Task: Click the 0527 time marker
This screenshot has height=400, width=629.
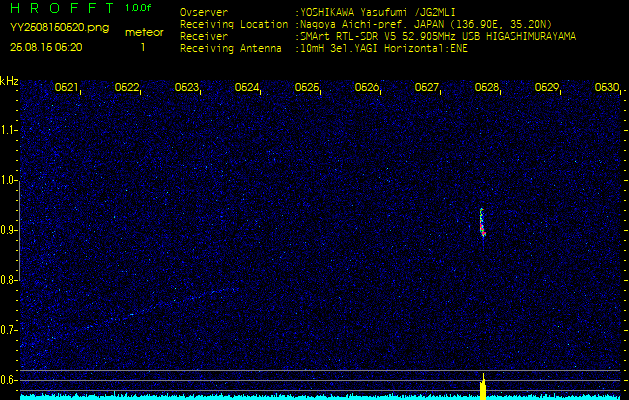Action: (x=426, y=87)
